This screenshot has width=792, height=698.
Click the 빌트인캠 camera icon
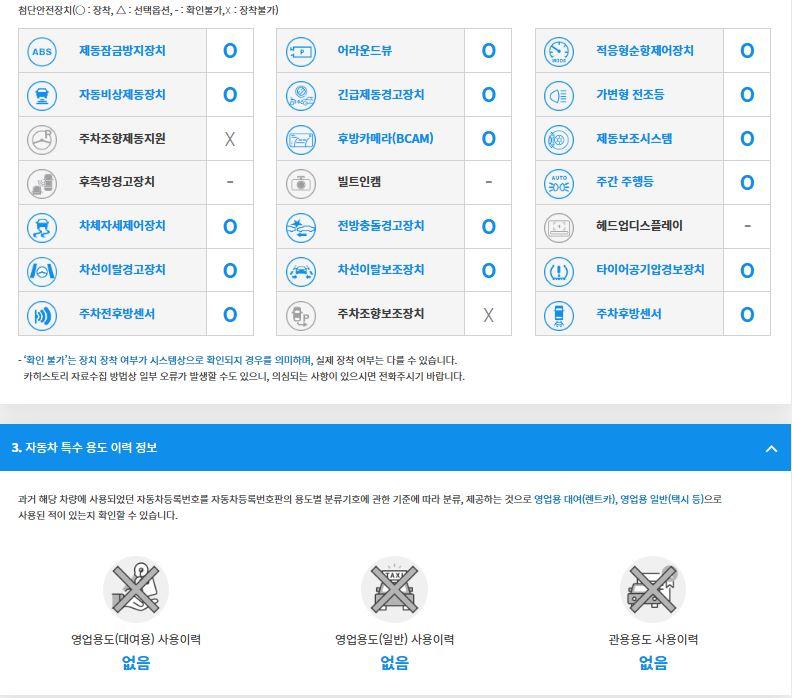coord(301,182)
